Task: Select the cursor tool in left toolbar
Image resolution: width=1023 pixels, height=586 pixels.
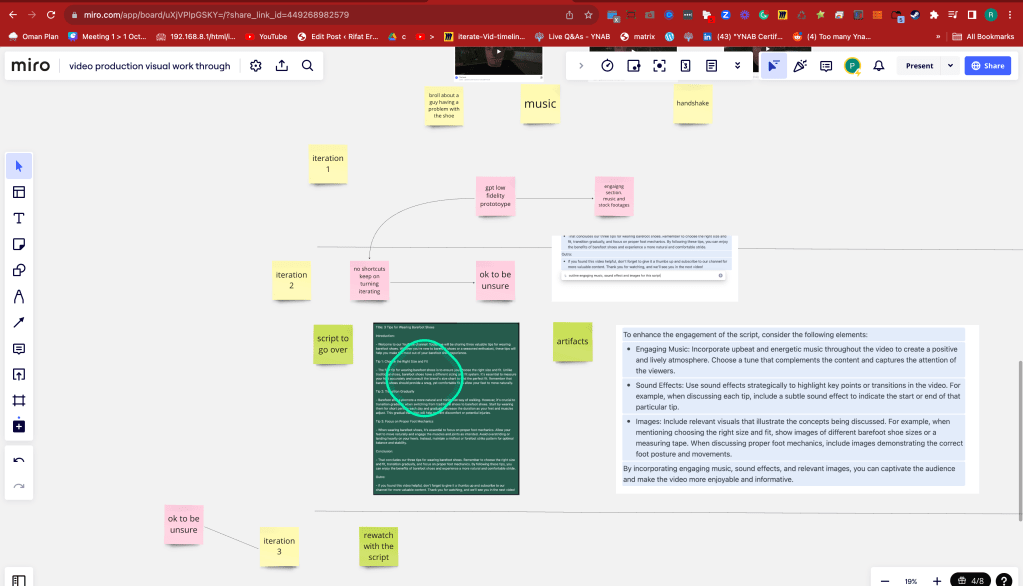Action: [19, 166]
